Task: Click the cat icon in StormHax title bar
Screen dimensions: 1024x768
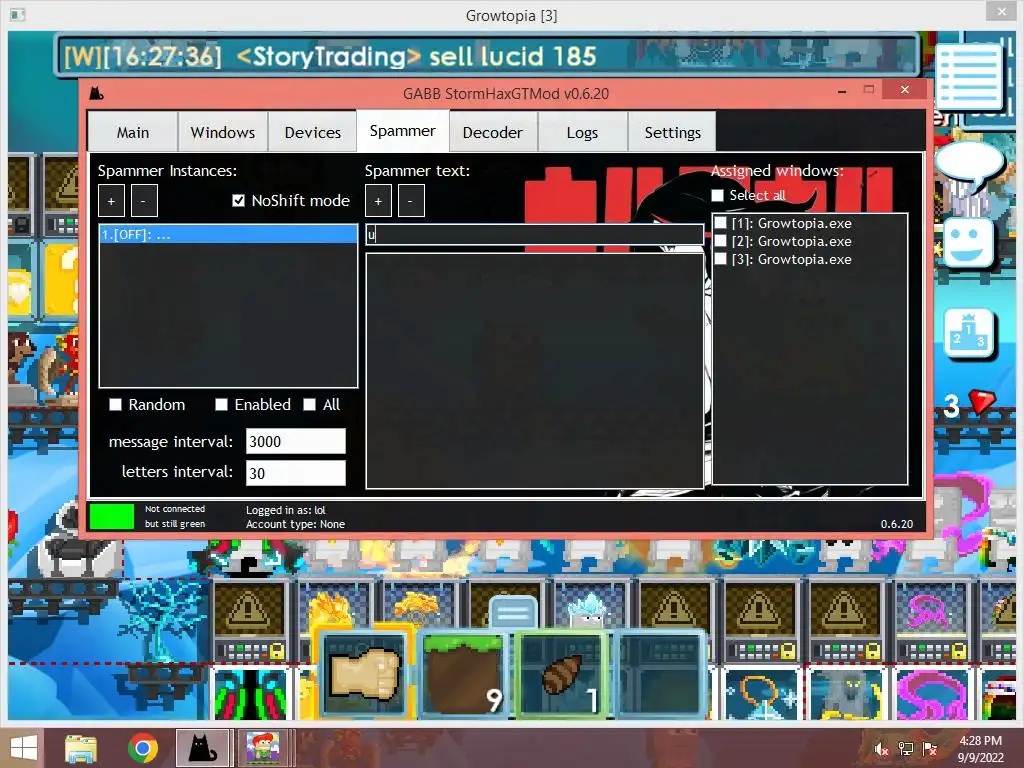Action: (97, 93)
